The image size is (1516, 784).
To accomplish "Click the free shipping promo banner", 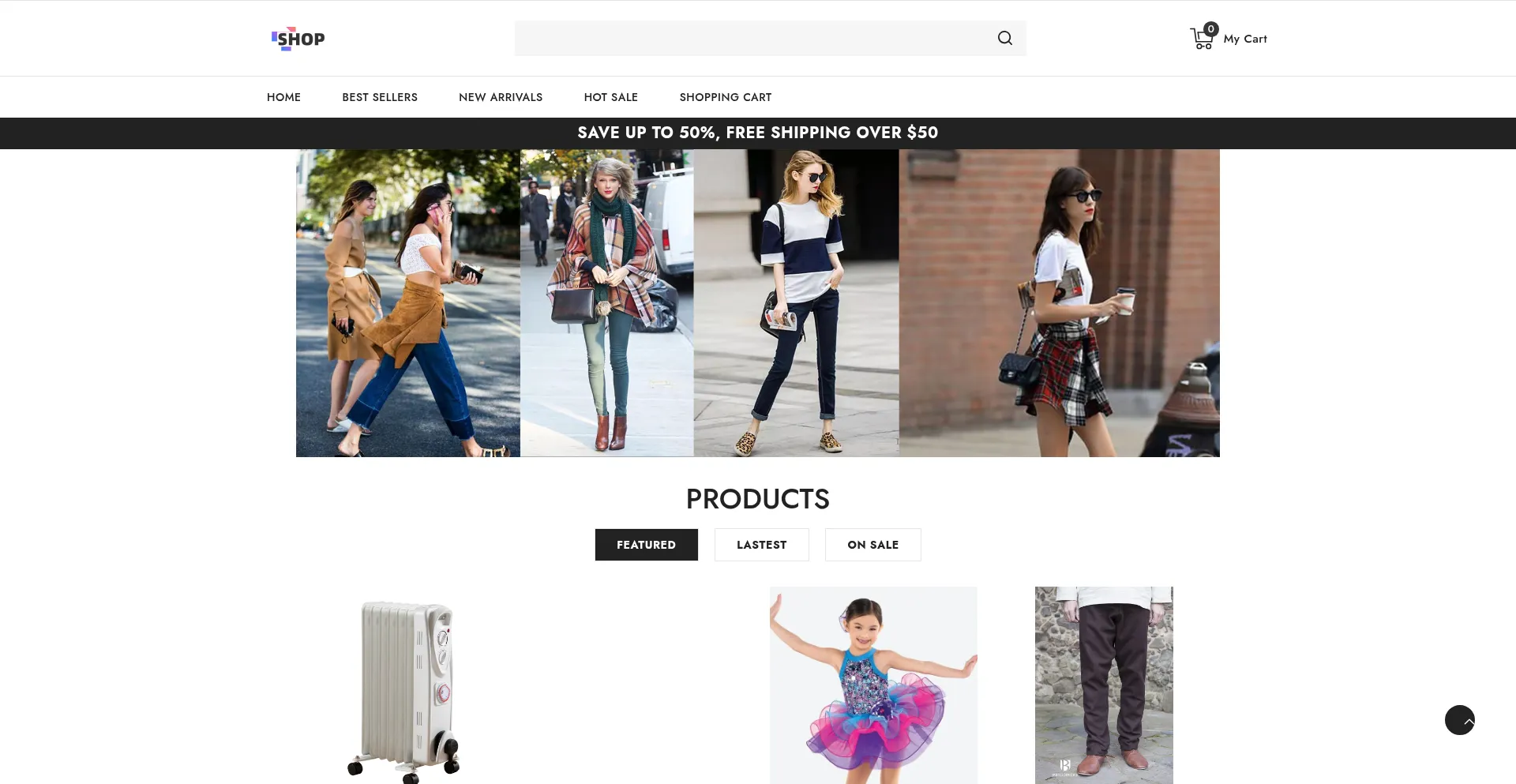I will tap(757, 133).
